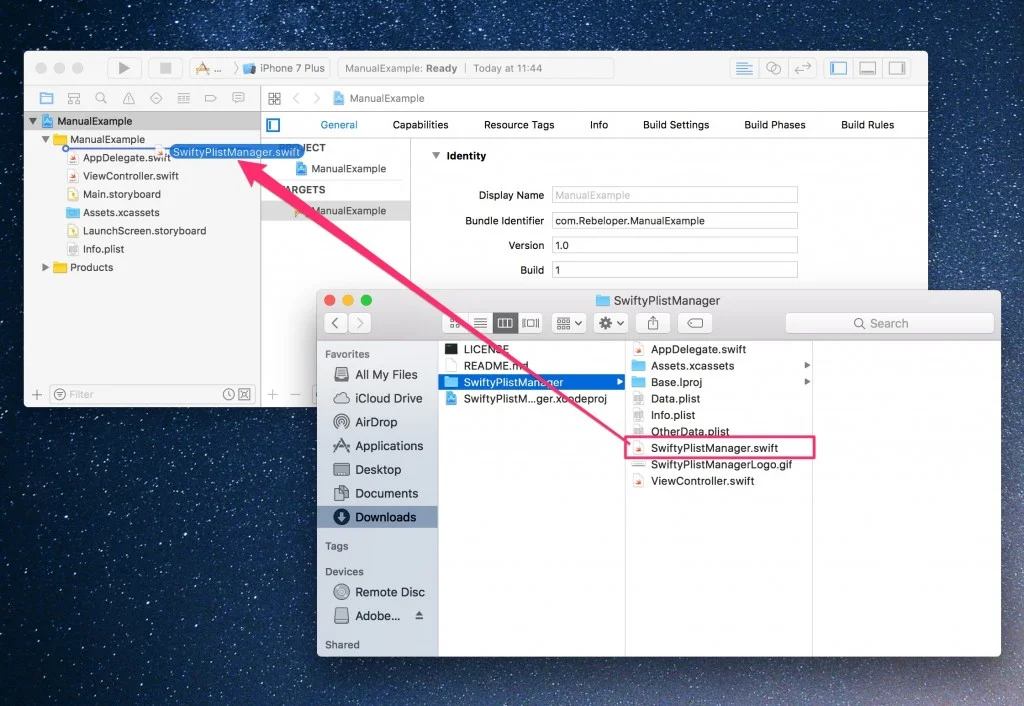This screenshot has height=706, width=1024.
Task: Toggle the Xcode debug area
Action: (x=867, y=68)
